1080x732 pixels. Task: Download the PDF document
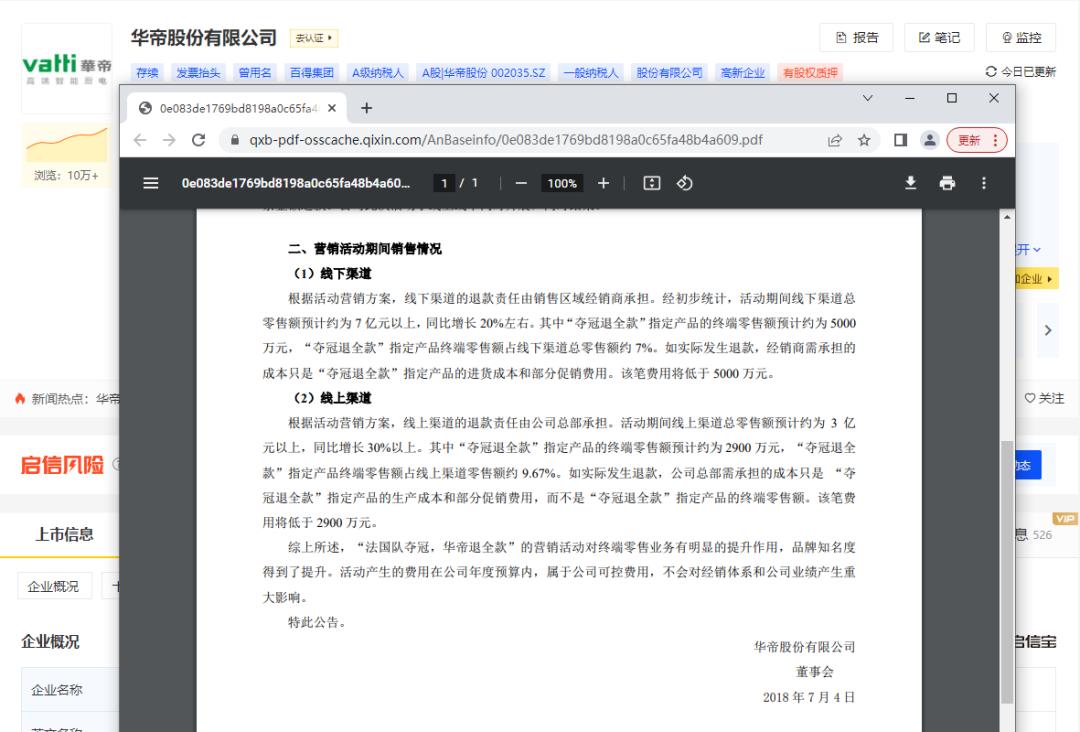point(909,183)
